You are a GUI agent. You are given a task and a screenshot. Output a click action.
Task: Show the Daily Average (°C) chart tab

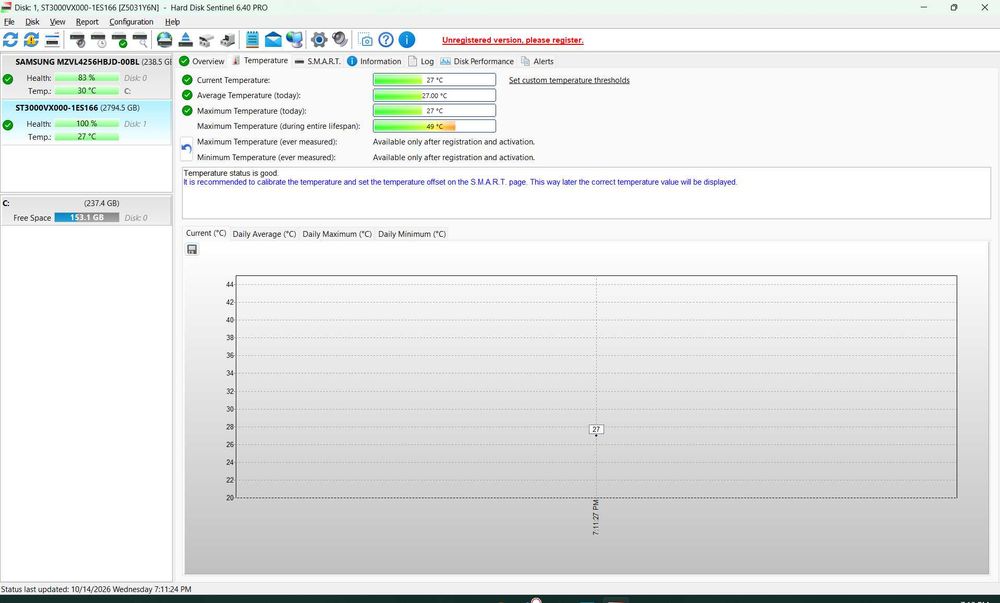264,234
